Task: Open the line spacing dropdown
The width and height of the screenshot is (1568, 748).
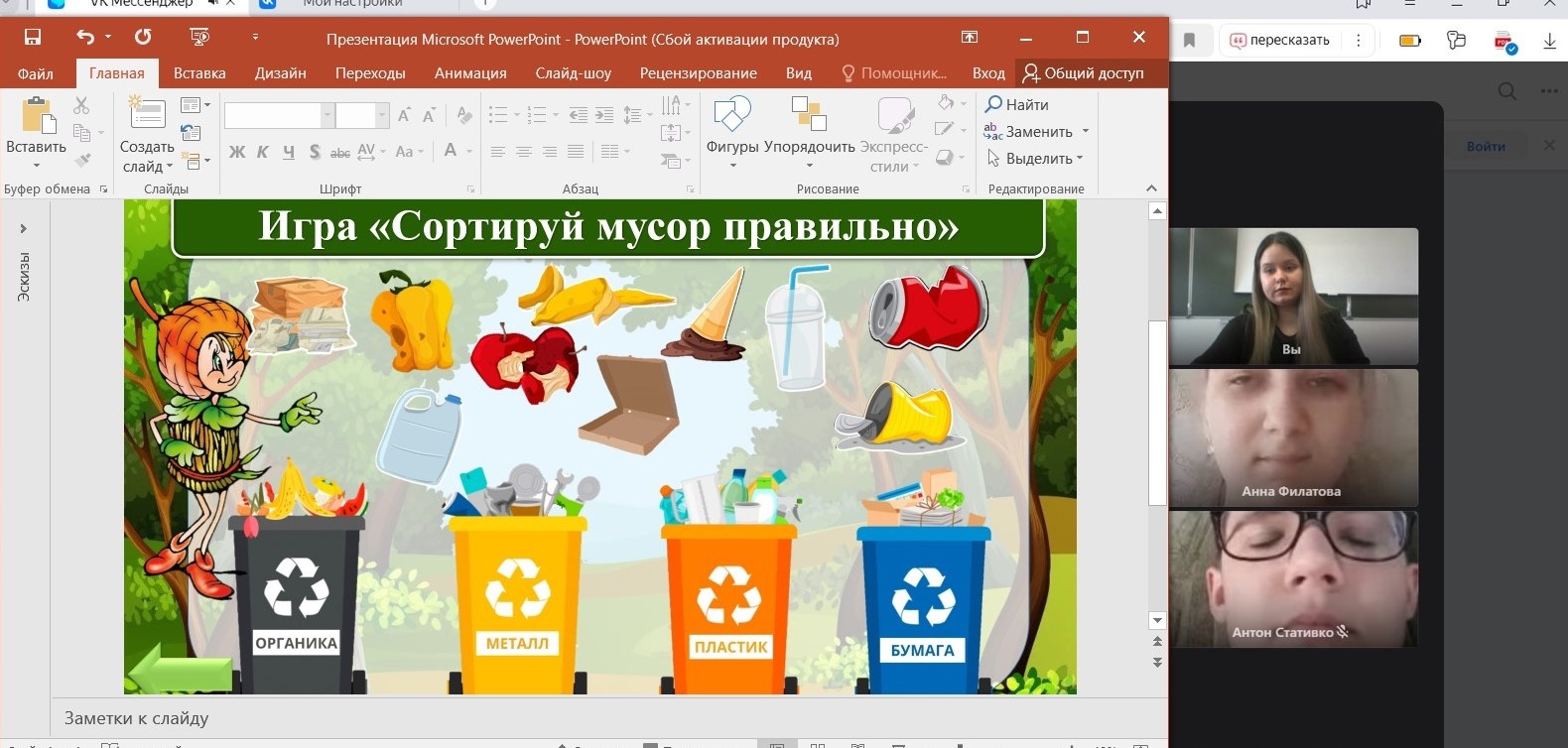Action: pos(636,115)
